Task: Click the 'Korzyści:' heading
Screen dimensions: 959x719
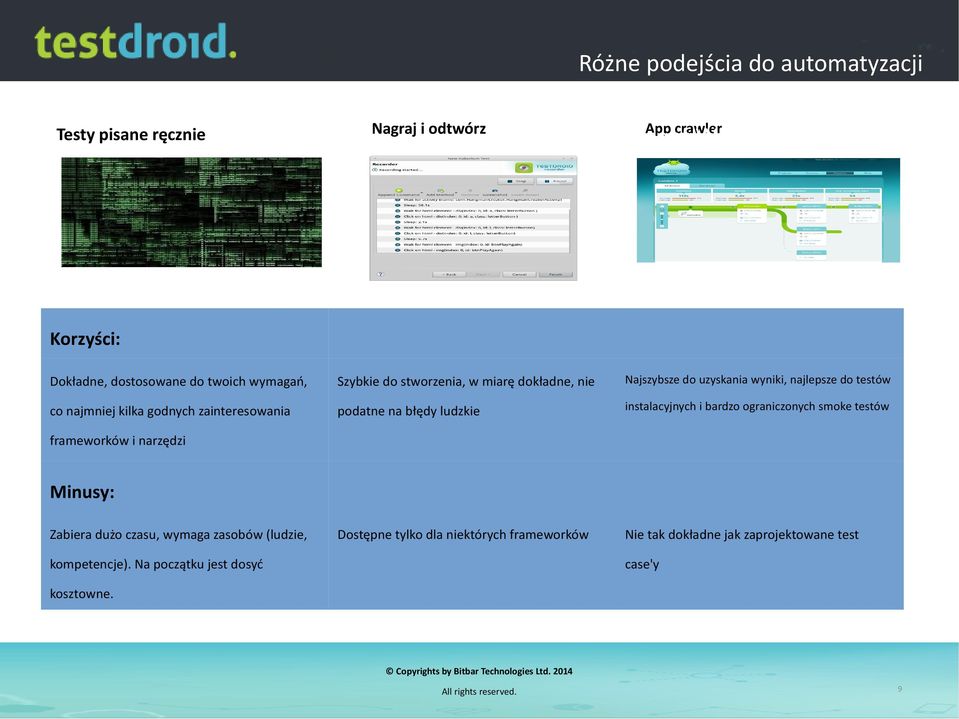Action: pos(85,339)
